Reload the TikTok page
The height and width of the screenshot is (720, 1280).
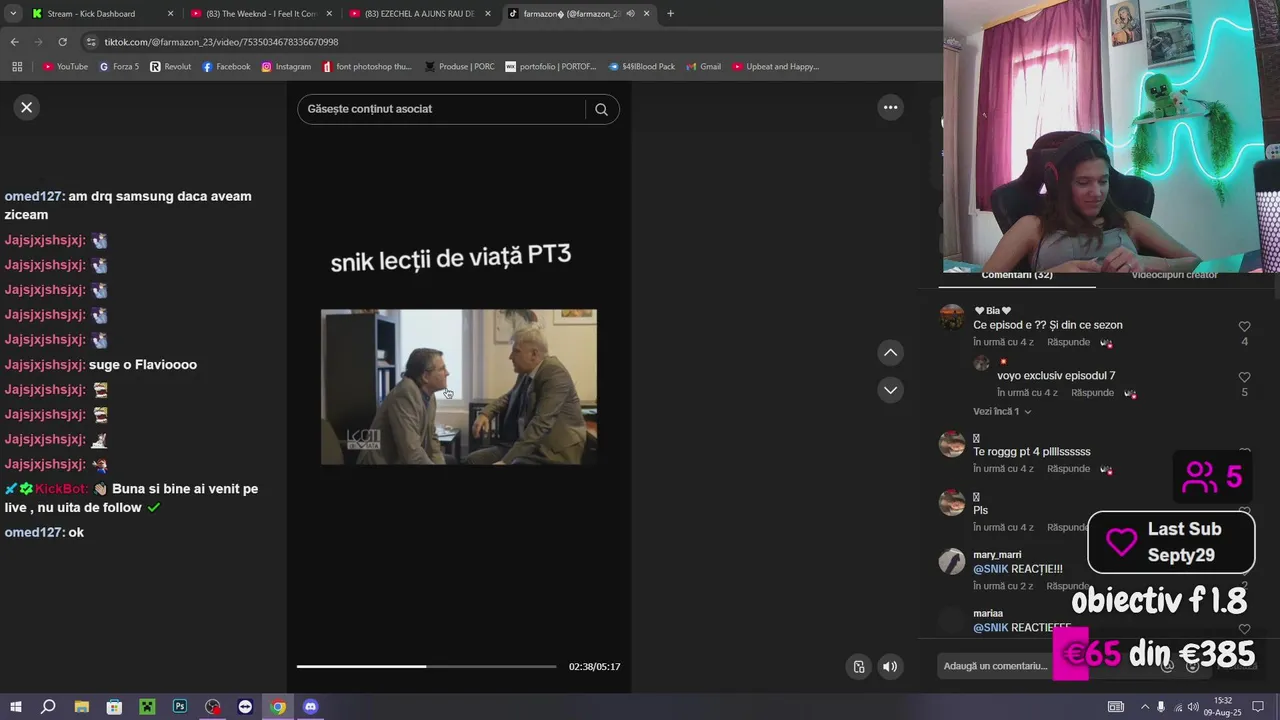[x=62, y=42]
